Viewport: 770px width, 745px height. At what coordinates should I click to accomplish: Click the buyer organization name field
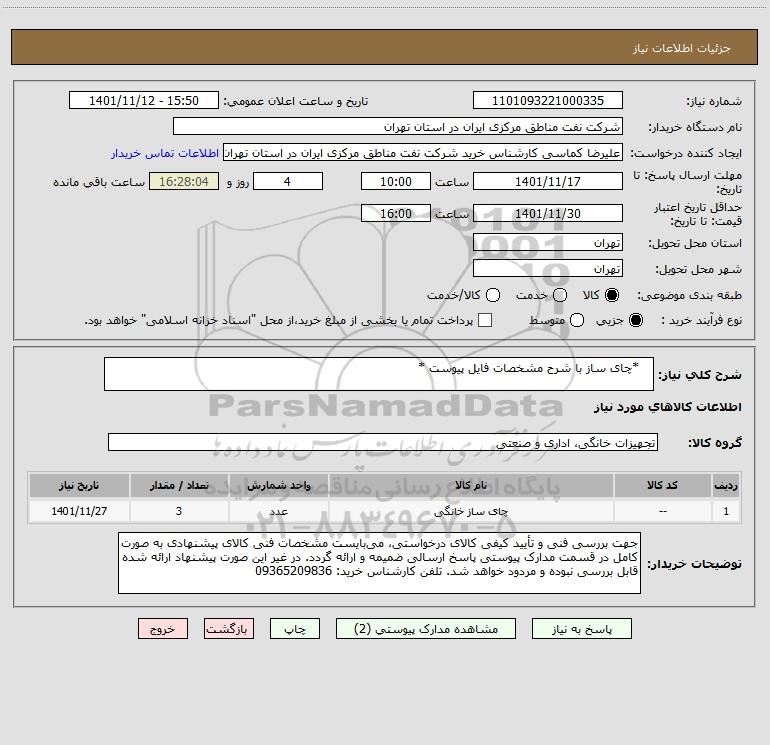tap(398, 127)
